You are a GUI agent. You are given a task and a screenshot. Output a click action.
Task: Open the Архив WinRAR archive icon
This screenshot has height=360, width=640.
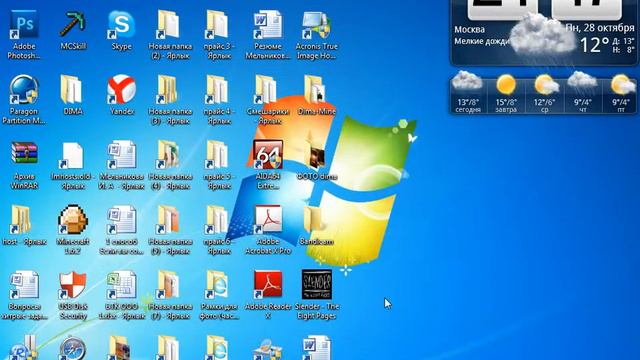pyautogui.click(x=24, y=165)
